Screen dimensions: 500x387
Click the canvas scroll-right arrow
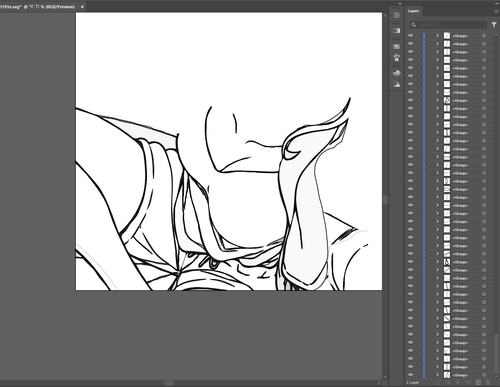coord(379,383)
